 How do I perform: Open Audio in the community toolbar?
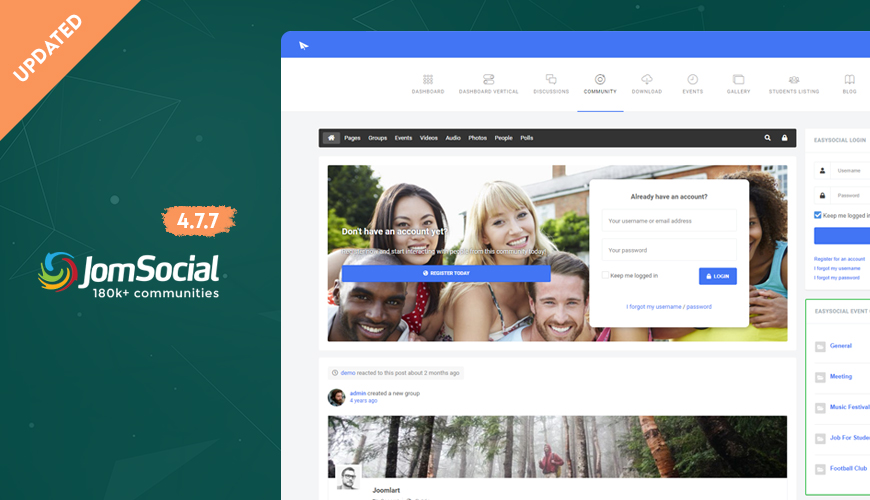453,138
